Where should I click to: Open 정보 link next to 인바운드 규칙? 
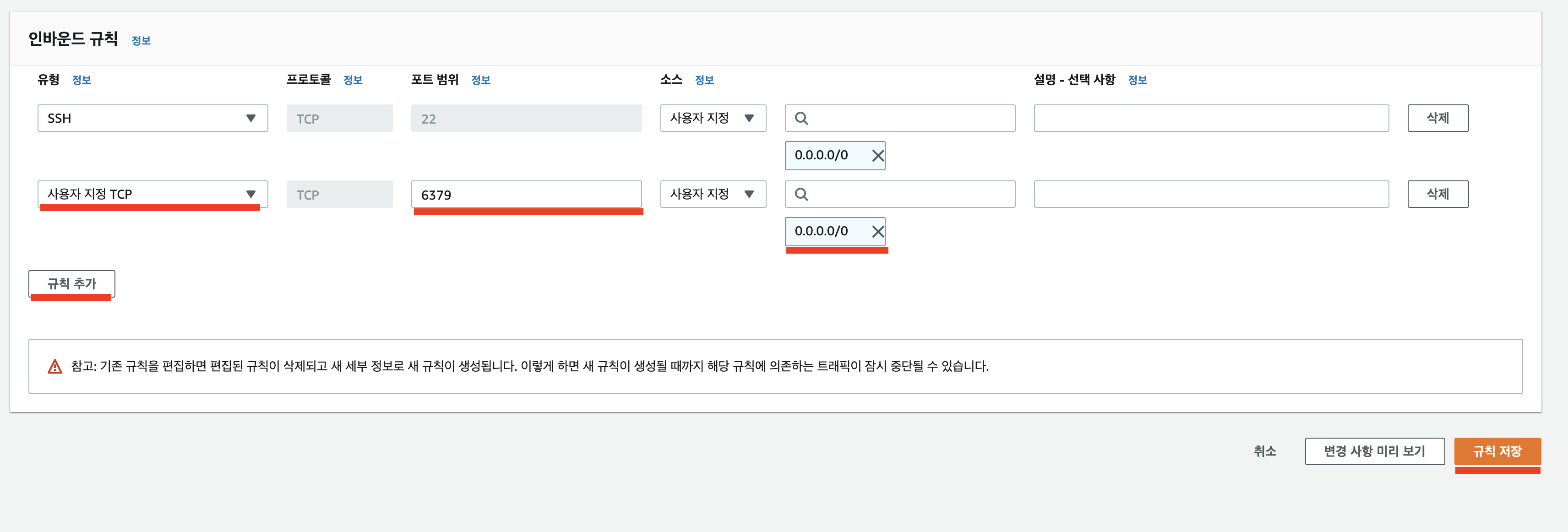point(141,41)
